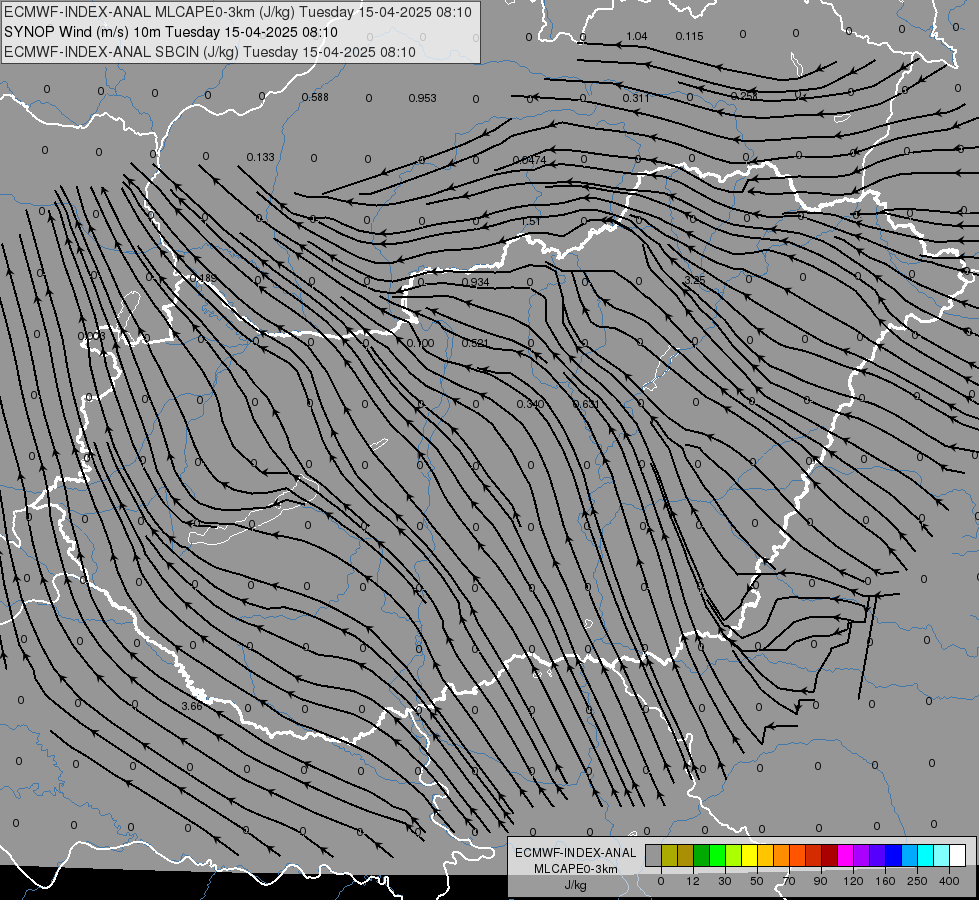Click the MLCAPE0-3km title line
This screenshot has width=979, height=900.
[238, 12]
